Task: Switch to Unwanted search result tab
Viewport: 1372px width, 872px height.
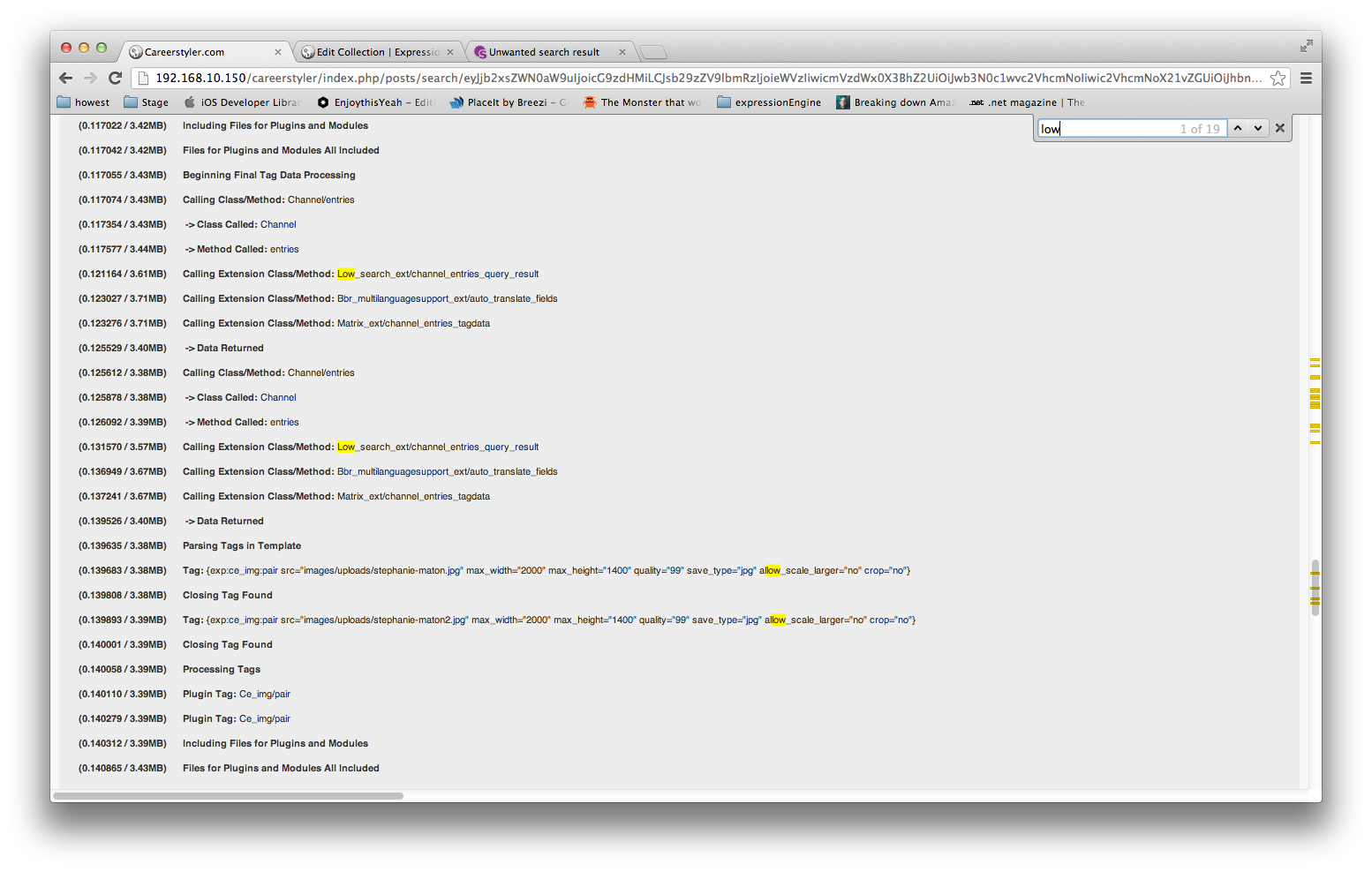Action: [x=544, y=52]
